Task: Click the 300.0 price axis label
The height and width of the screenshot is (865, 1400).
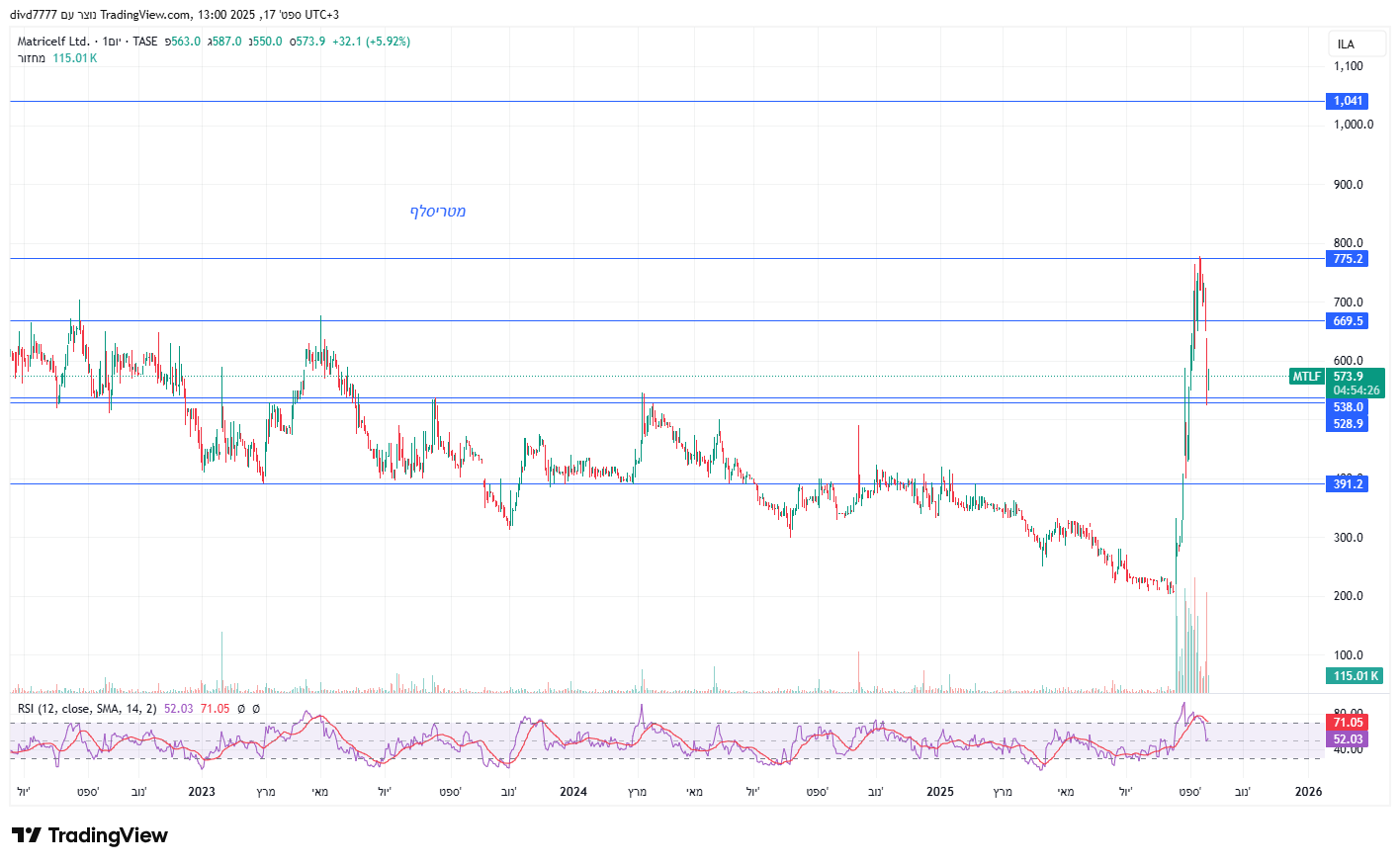Action: coord(1349,538)
